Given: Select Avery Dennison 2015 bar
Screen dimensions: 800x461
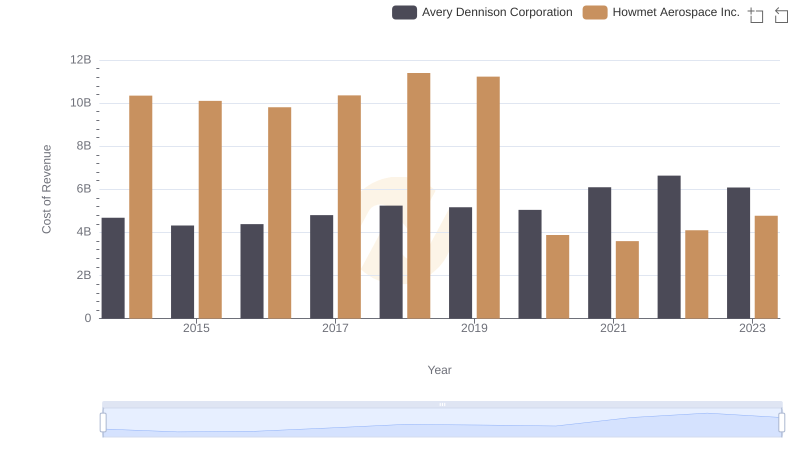Looking at the screenshot, I should pyautogui.click(x=183, y=272).
